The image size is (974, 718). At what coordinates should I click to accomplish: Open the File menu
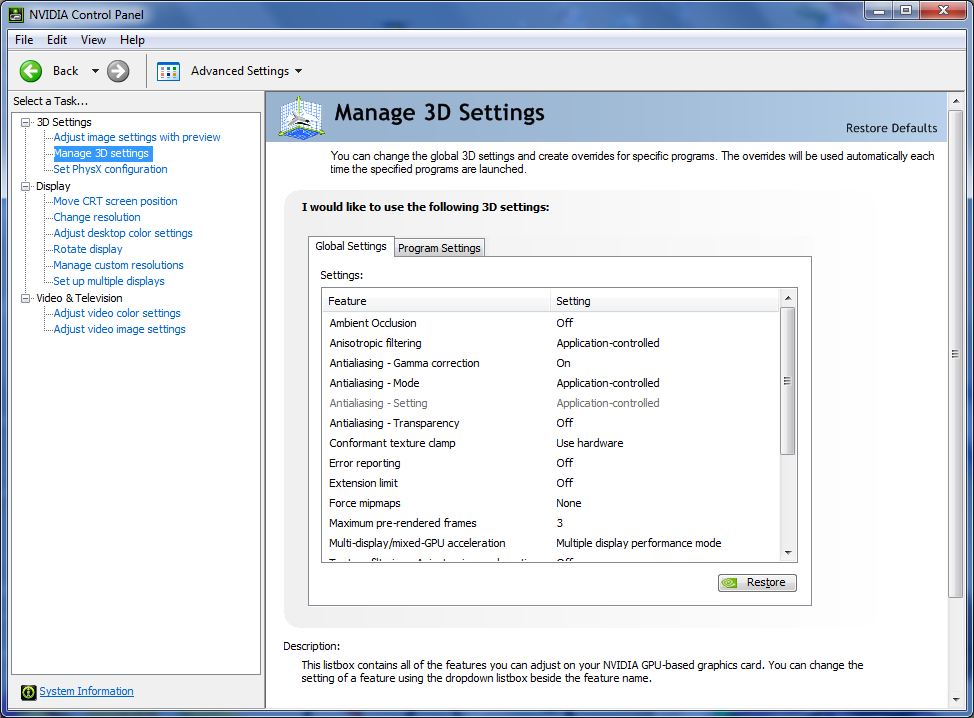24,40
